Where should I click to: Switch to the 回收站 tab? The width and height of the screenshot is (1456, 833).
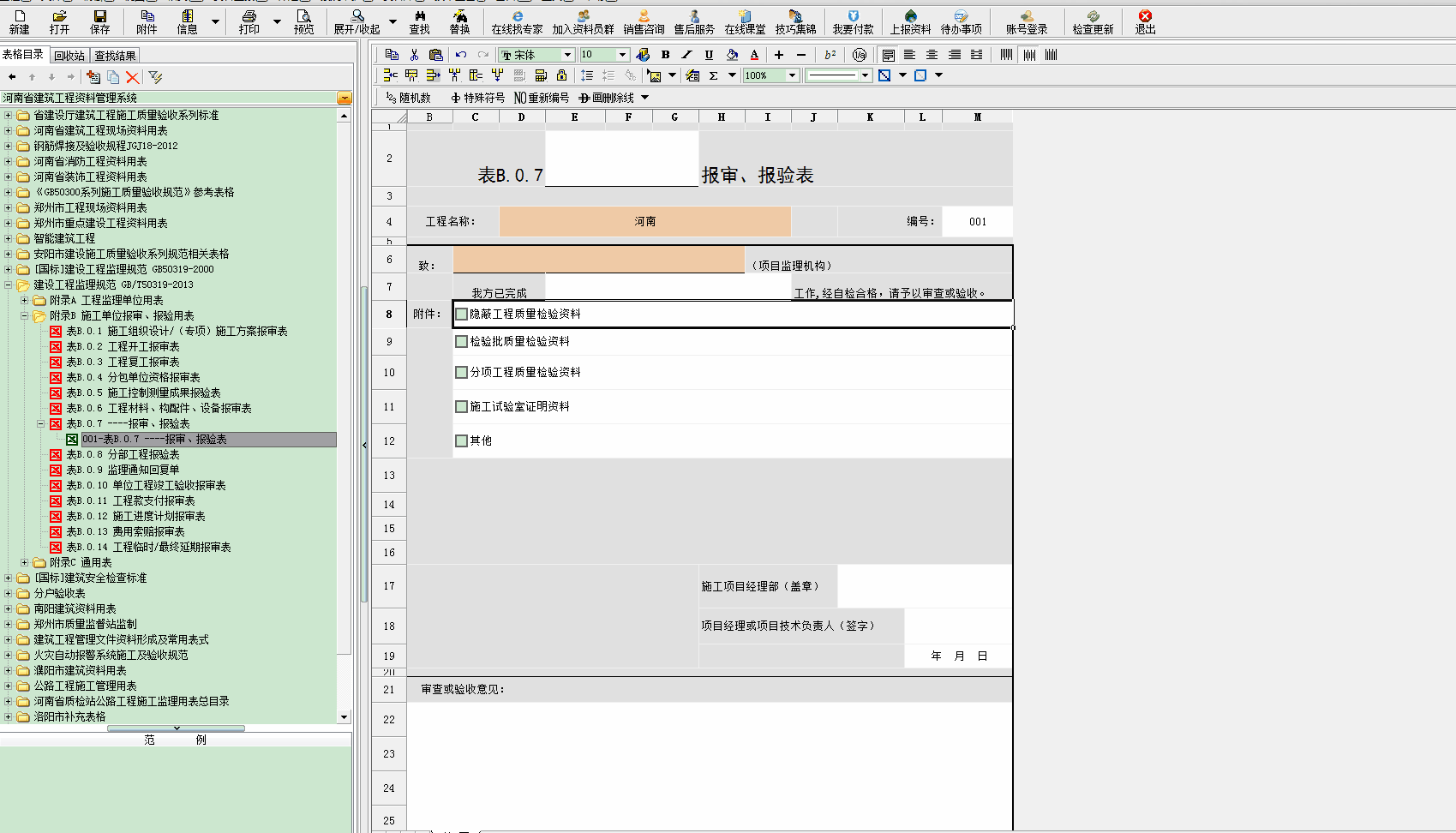(69, 56)
